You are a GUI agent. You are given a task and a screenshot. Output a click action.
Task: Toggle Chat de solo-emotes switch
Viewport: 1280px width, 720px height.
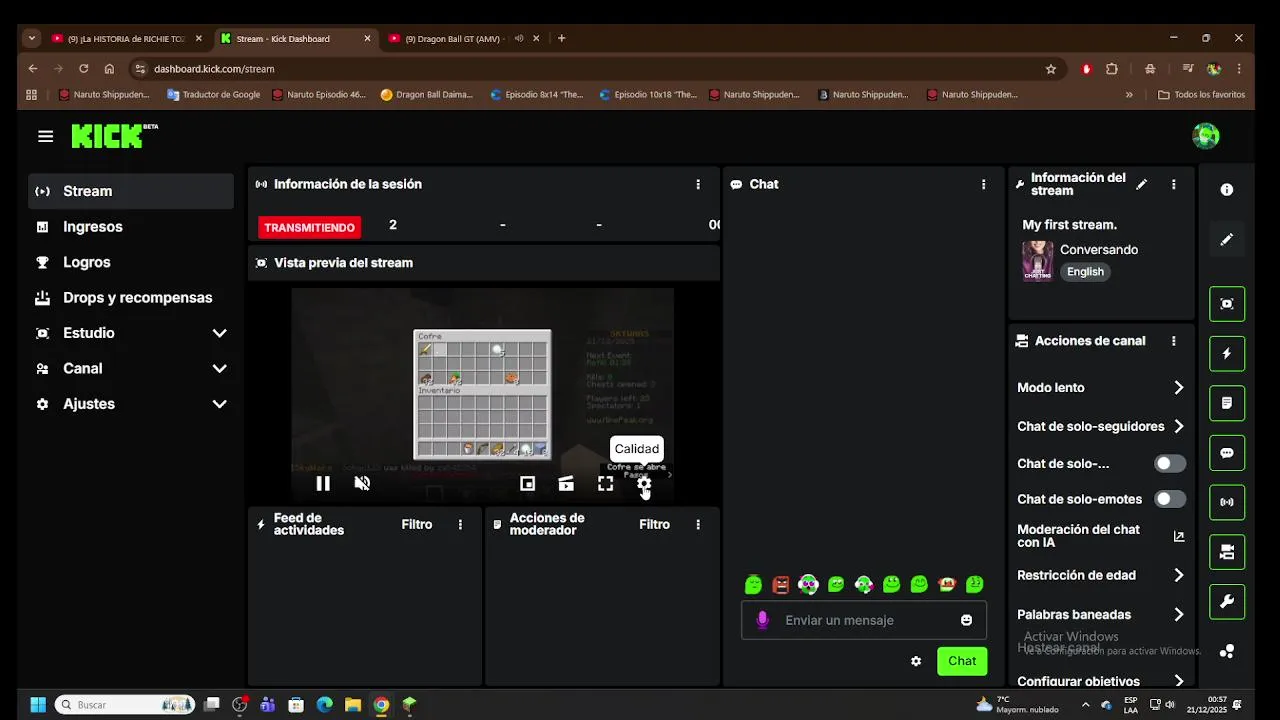pyautogui.click(x=1170, y=499)
